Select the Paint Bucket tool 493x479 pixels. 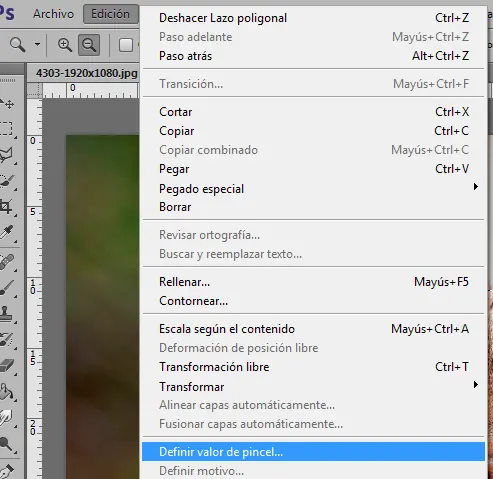pyautogui.click(x=7, y=392)
